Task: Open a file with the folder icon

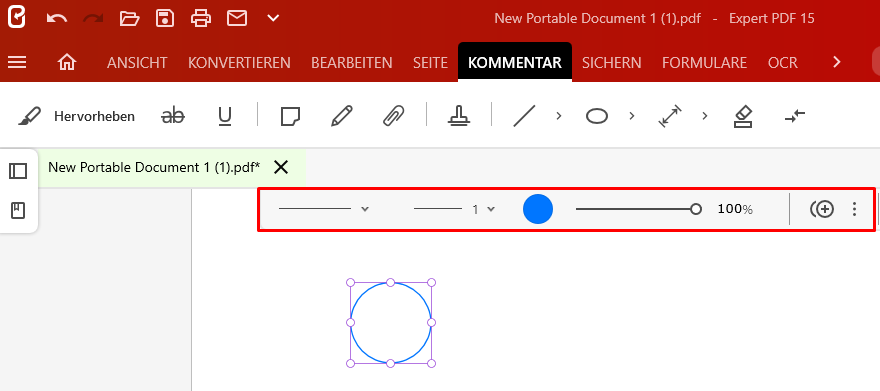Action: tap(129, 19)
